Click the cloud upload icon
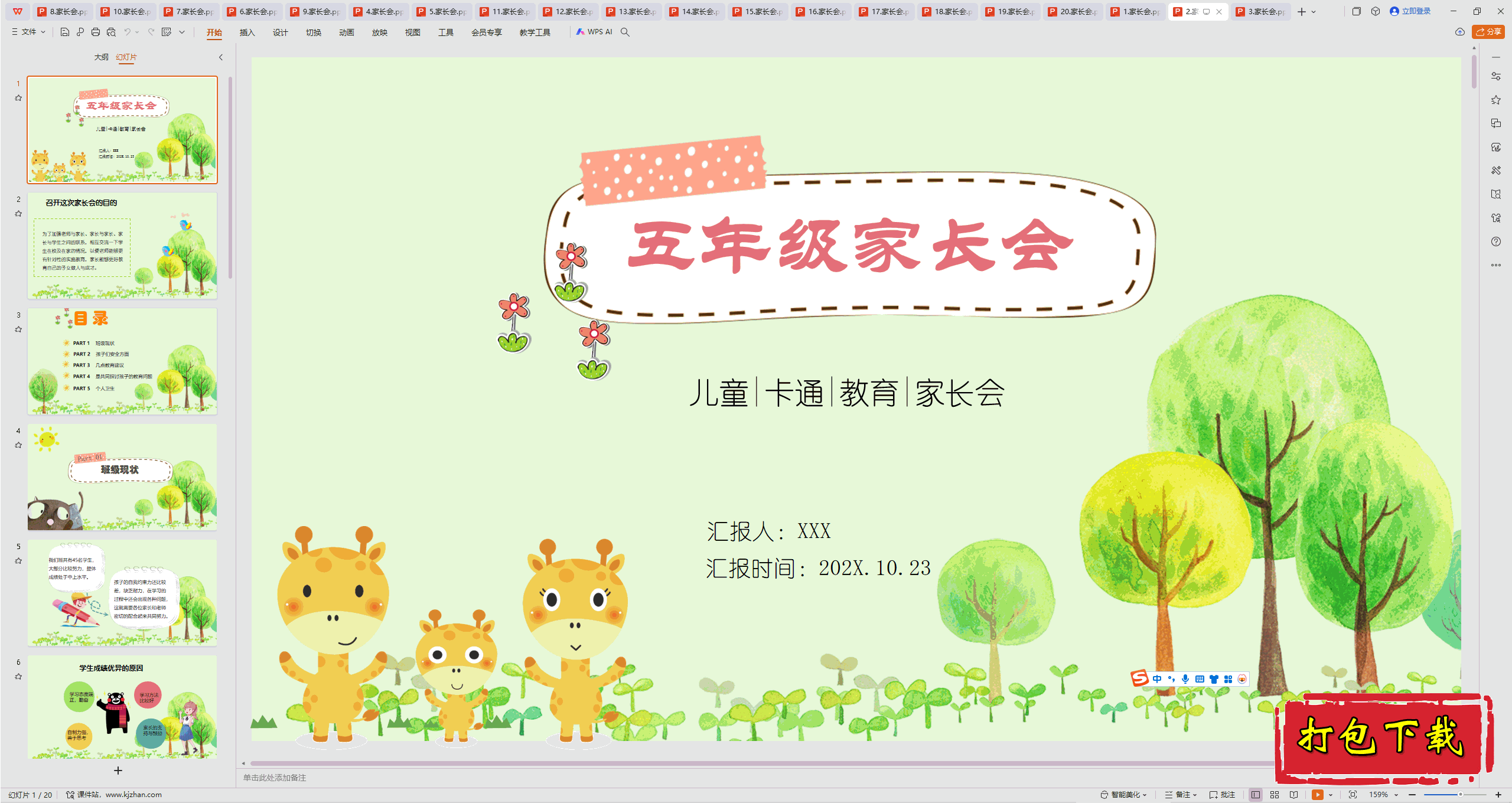The width and height of the screenshot is (1512, 803). coord(1460,32)
